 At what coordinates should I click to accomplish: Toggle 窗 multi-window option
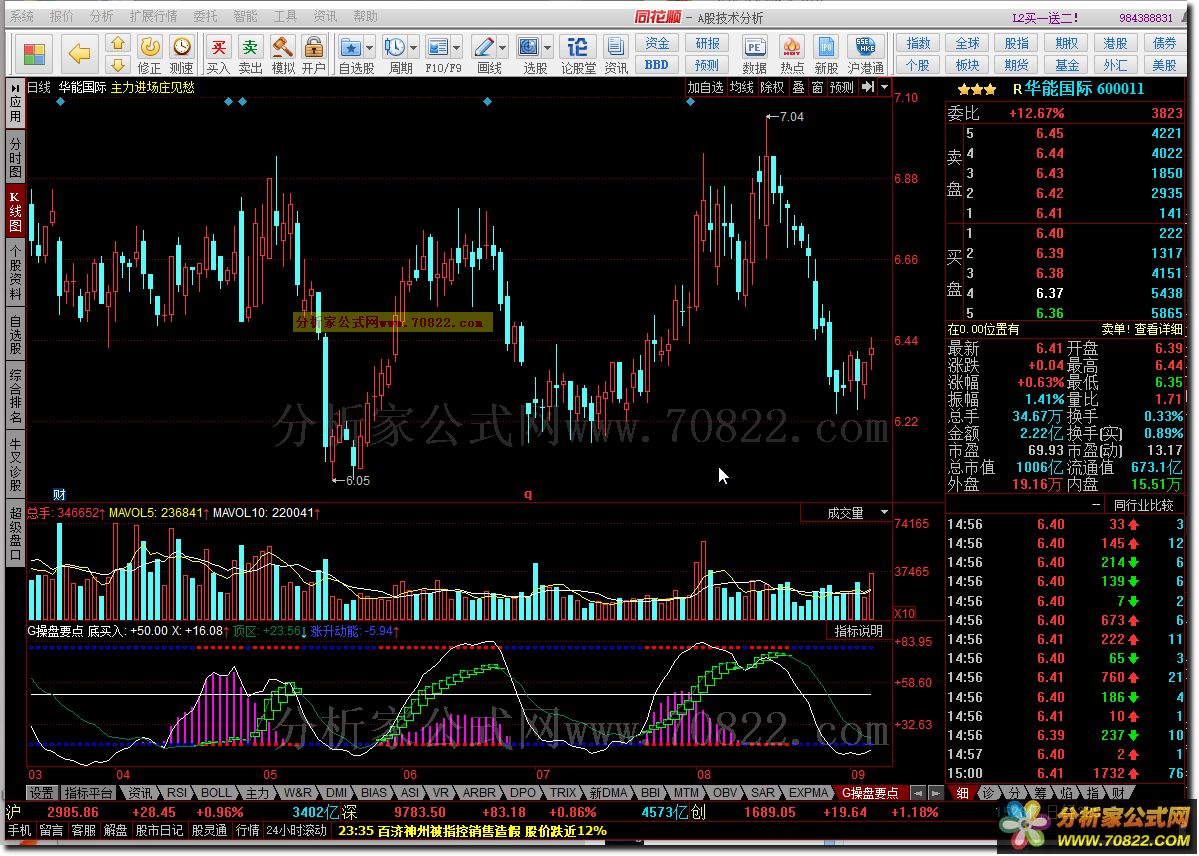pyautogui.click(x=817, y=87)
